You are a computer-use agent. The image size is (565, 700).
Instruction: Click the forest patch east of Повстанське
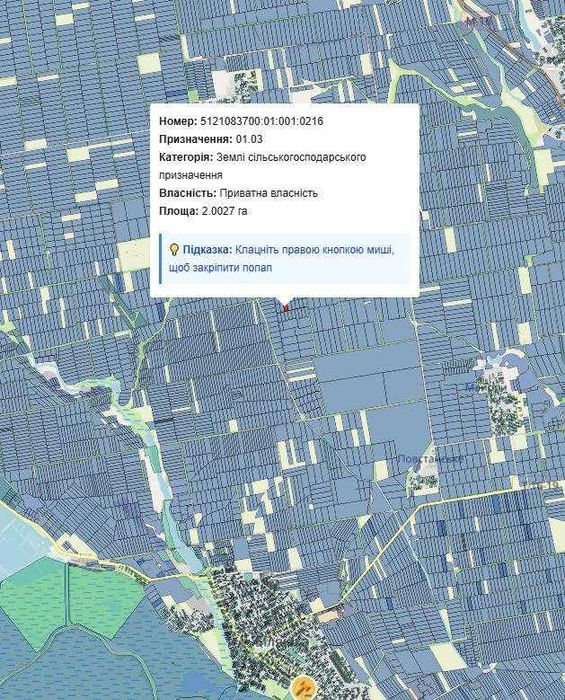504,406
